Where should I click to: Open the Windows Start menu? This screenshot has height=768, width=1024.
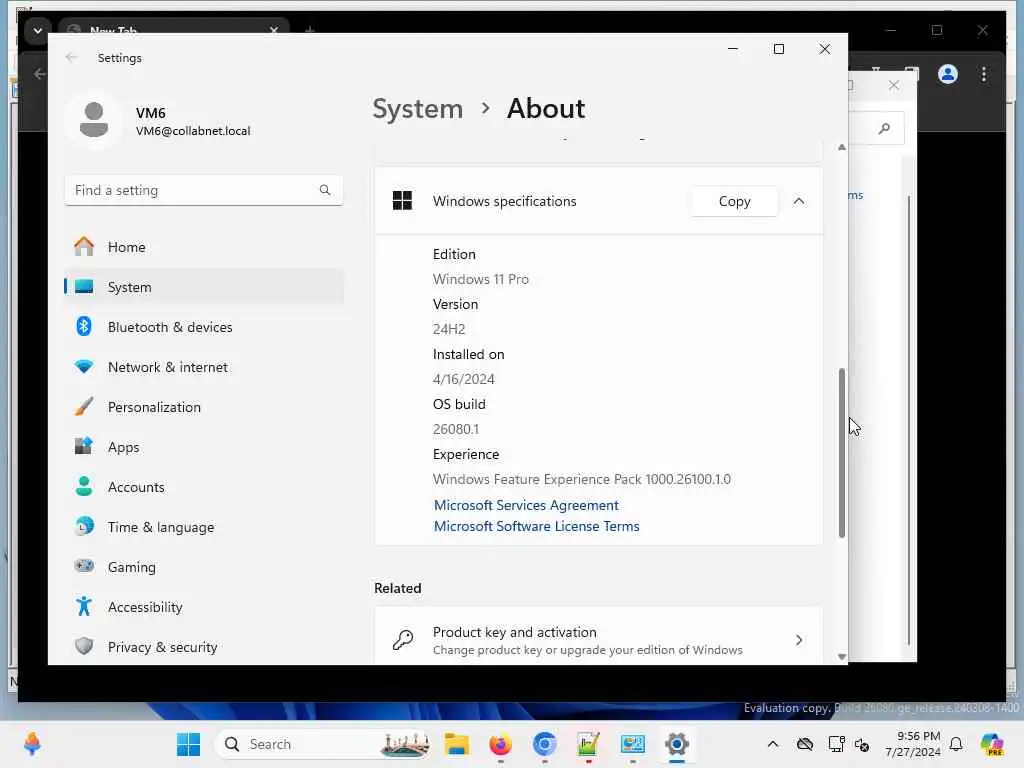(x=189, y=744)
